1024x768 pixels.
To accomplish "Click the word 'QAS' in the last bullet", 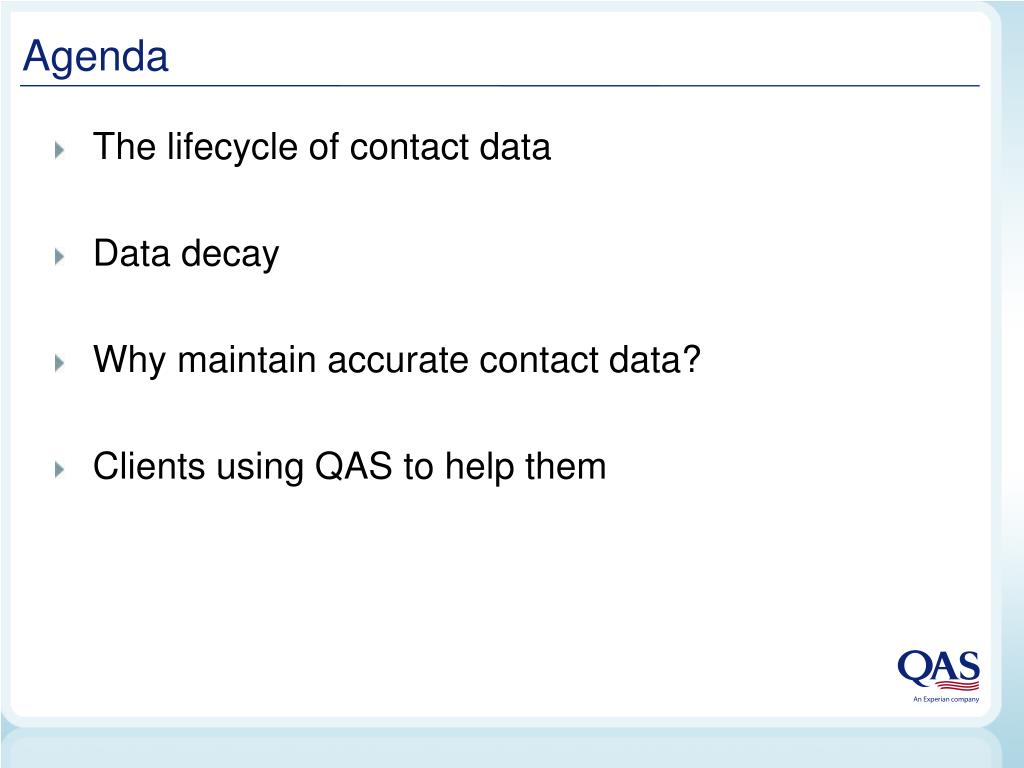I will click(353, 467).
